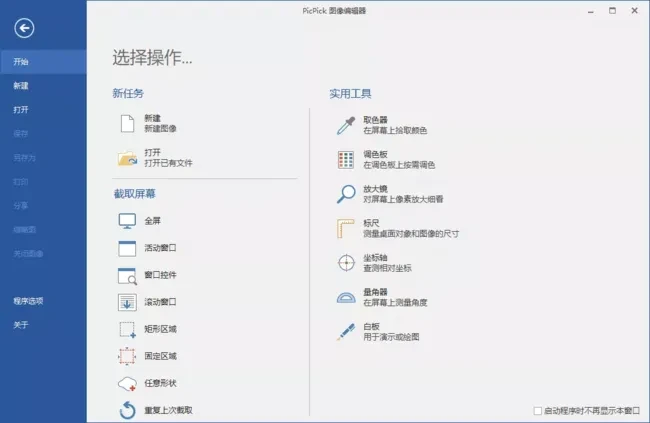This screenshot has width=650, height=423.
Task: Select 开始 tab in left sidebar
Action: pos(21,62)
